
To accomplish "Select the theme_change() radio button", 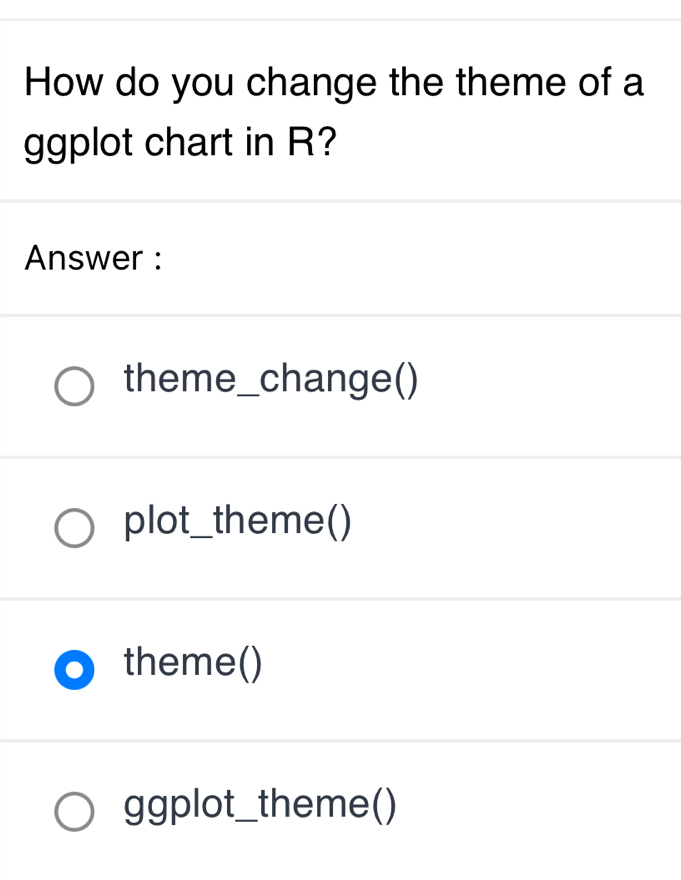I will [75, 387].
